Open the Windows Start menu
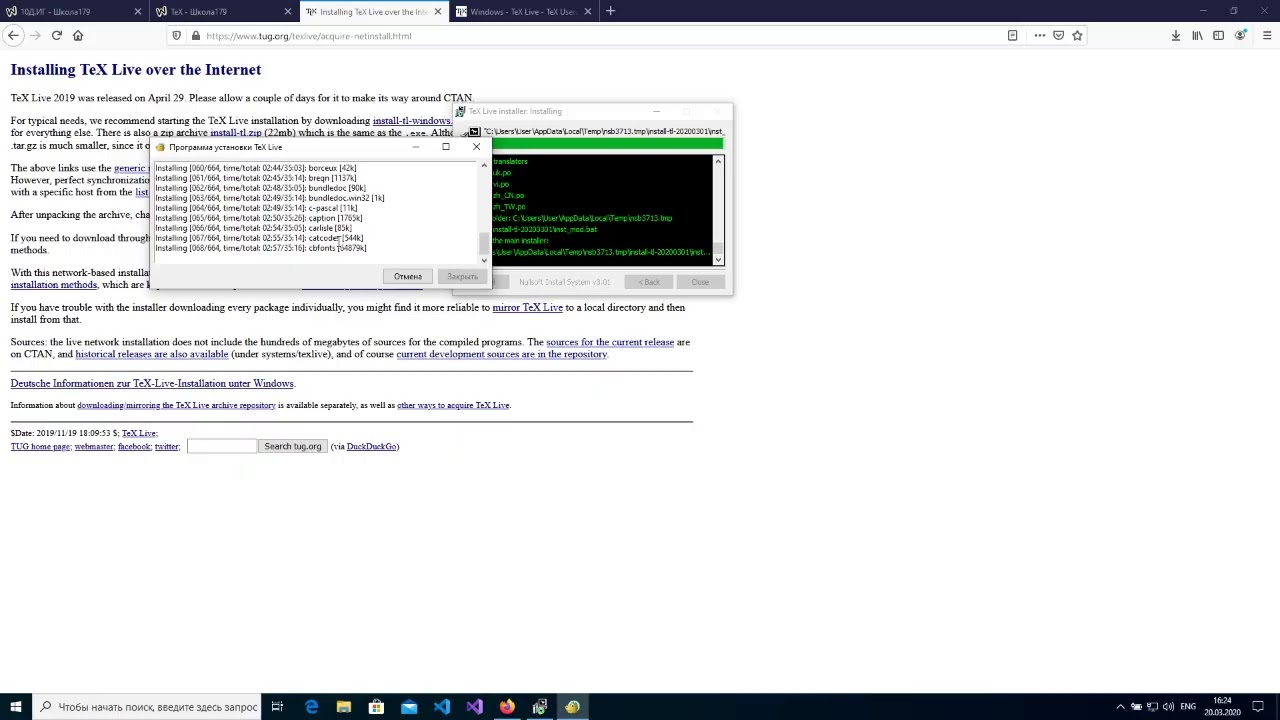Viewport: 1280px width, 720px height. coord(15,707)
